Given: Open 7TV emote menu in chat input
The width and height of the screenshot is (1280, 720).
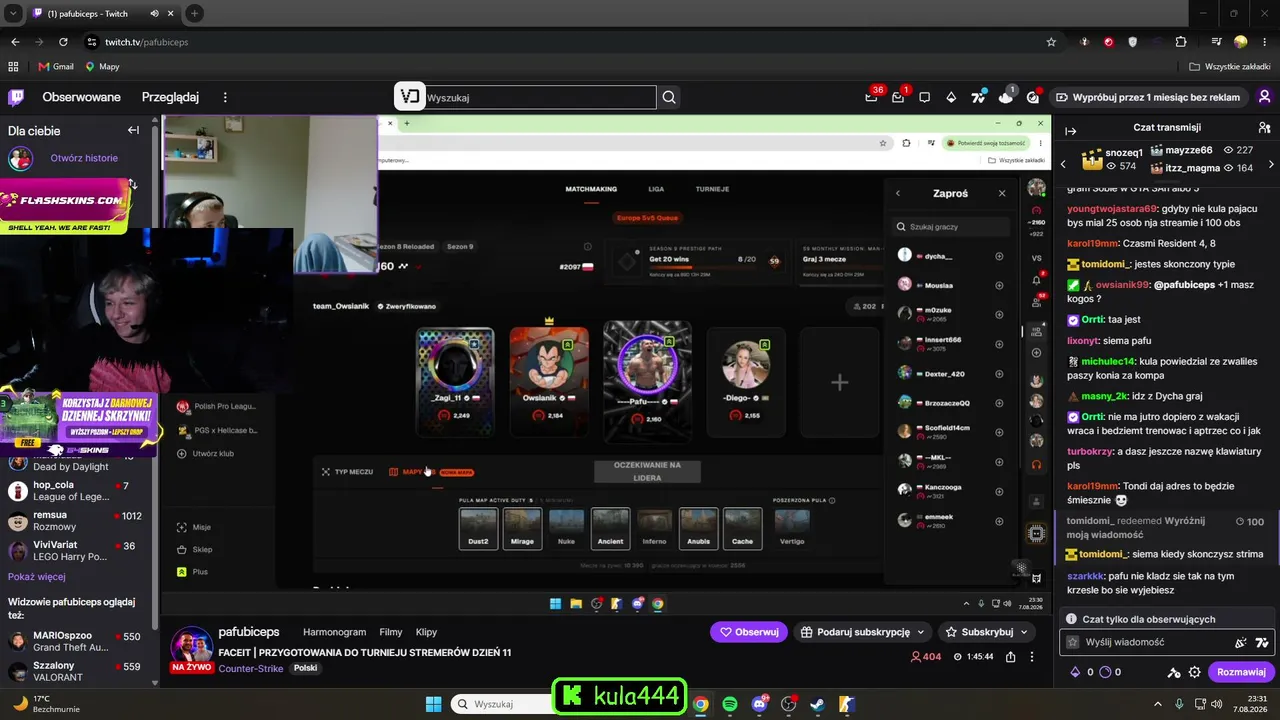Looking at the screenshot, I should pyautogui.click(x=1262, y=642).
